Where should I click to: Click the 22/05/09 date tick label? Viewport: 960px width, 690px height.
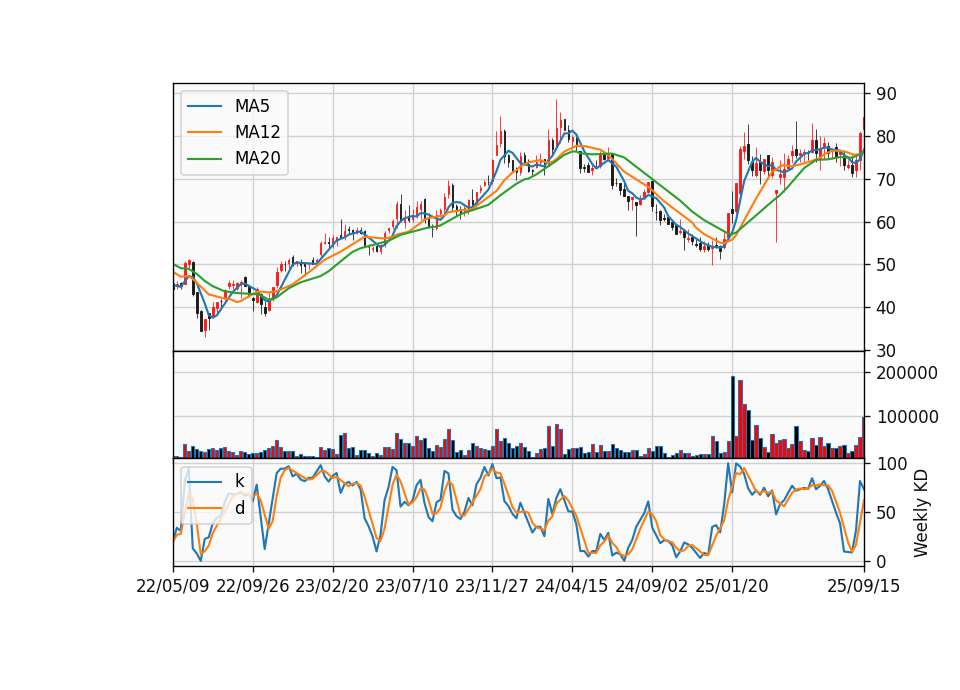[173, 586]
